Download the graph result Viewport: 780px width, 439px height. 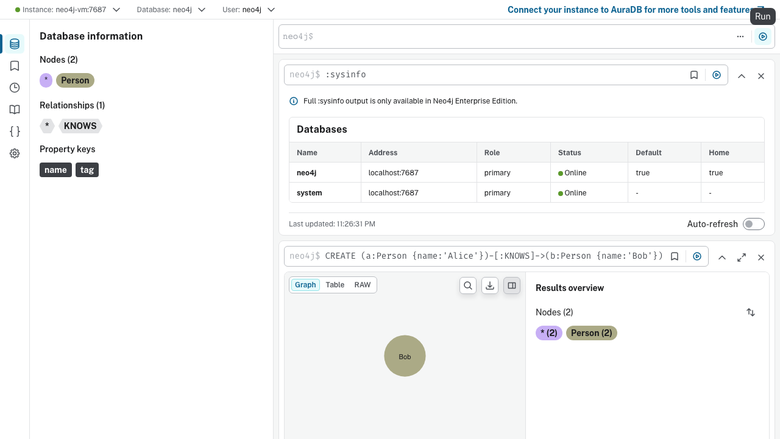click(x=489, y=285)
